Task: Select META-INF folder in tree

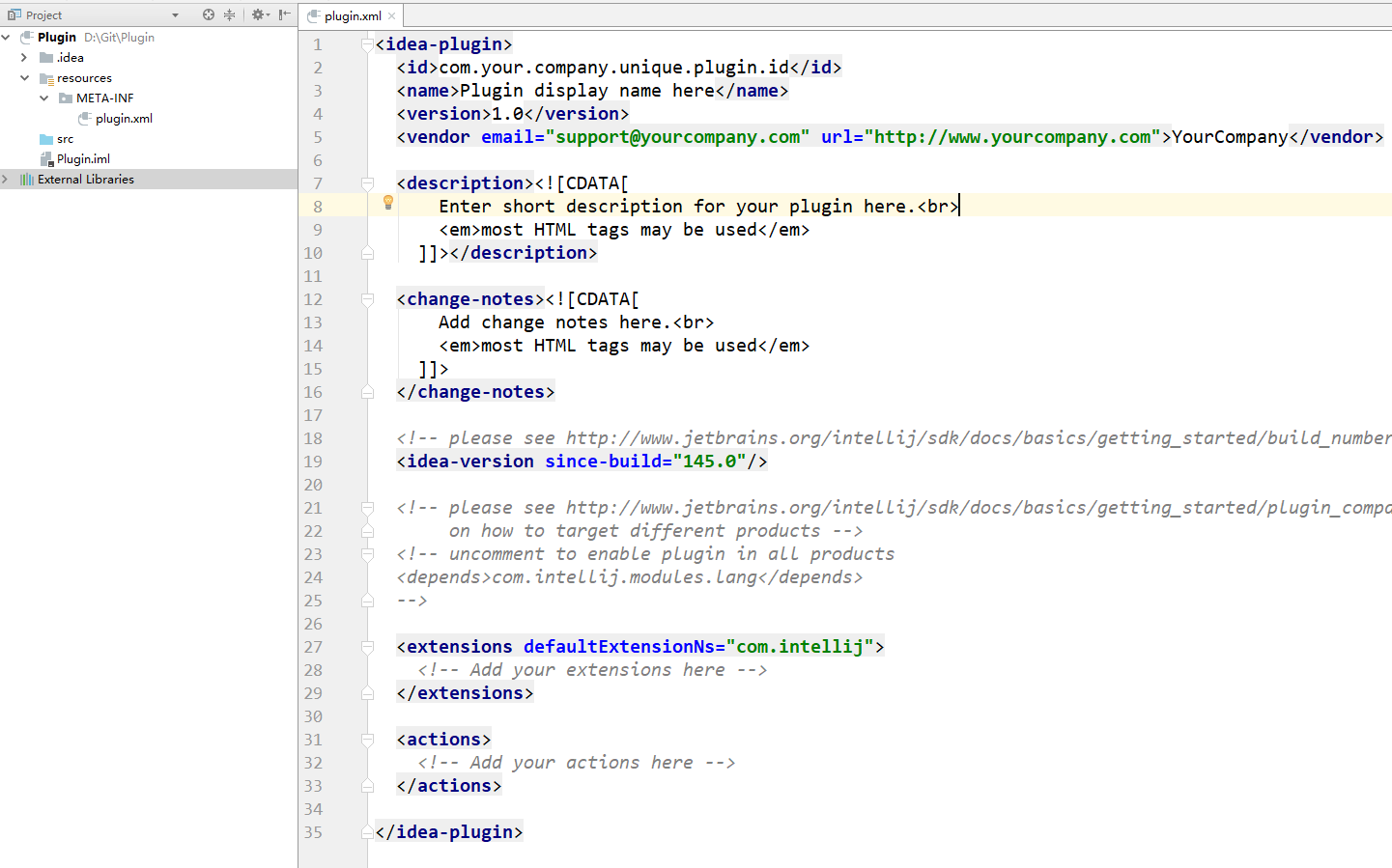Action: 105,98
